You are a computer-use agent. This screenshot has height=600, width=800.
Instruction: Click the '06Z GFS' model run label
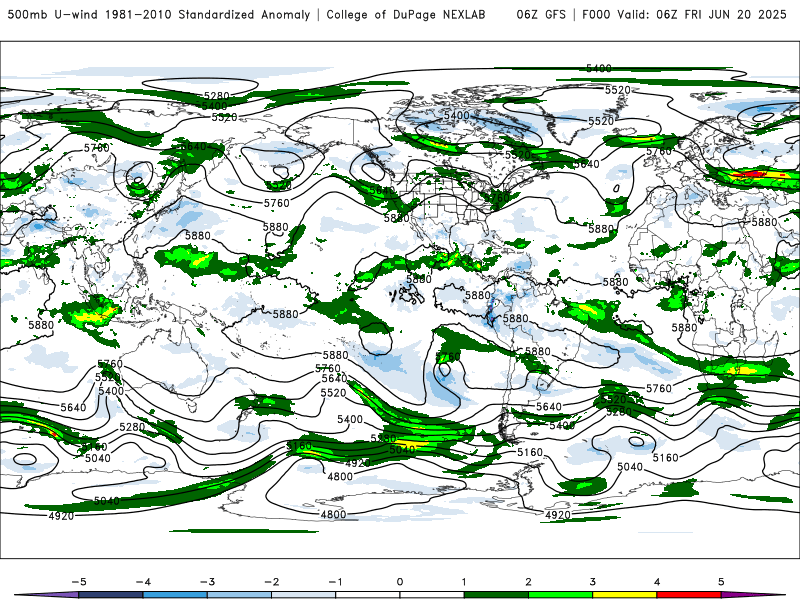pyautogui.click(x=541, y=15)
